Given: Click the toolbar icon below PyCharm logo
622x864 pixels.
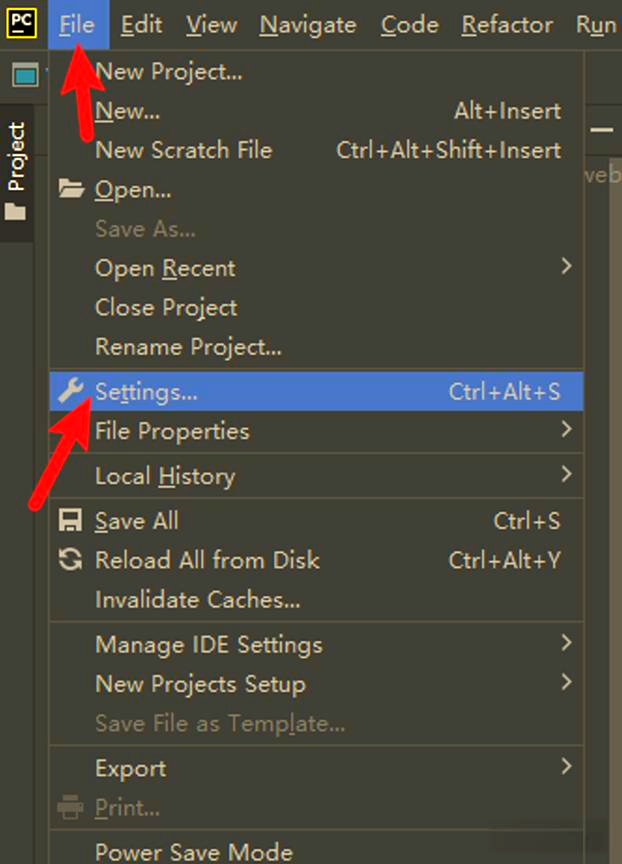Looking at the screenshot, I should pos(24,75).
